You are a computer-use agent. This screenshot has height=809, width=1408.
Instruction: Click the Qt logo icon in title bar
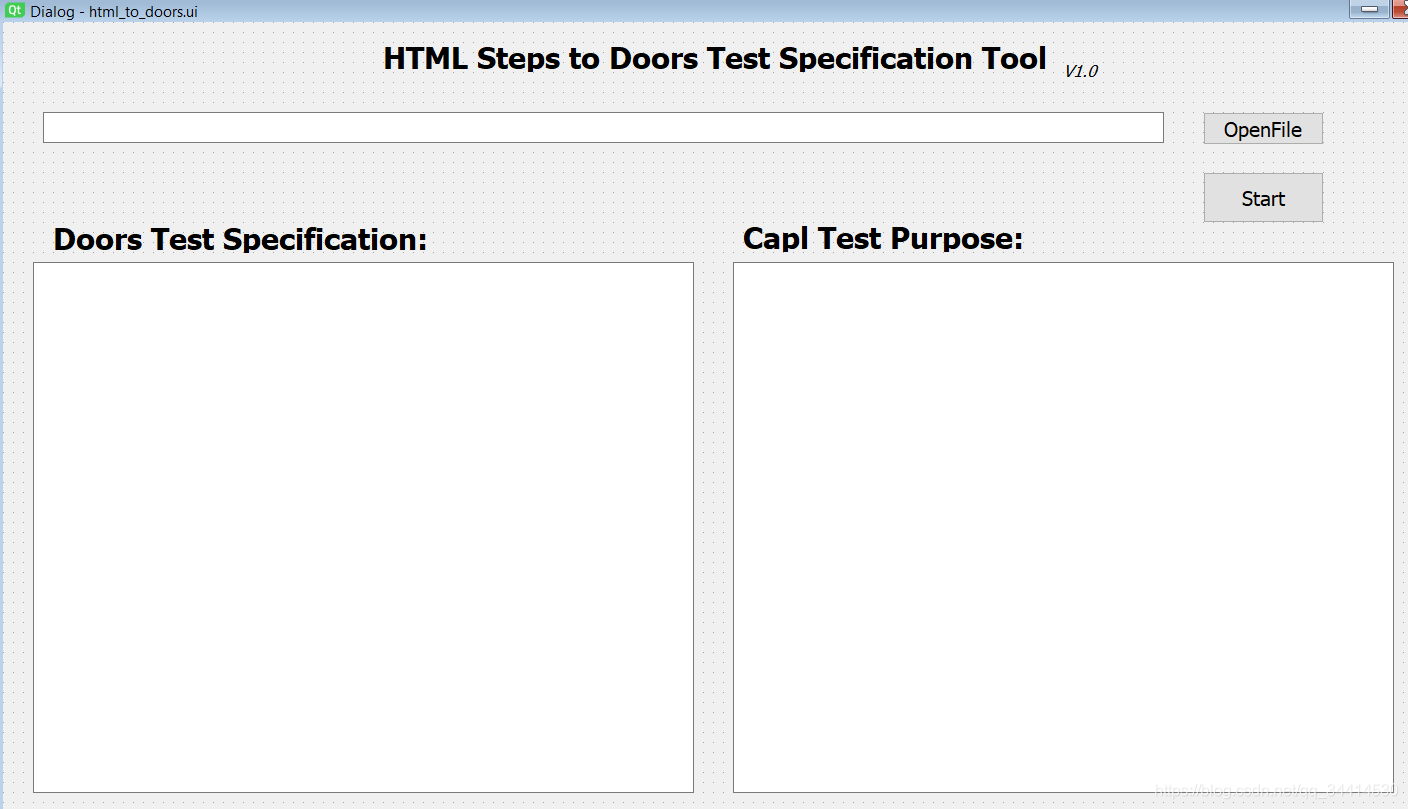point(15,10)
